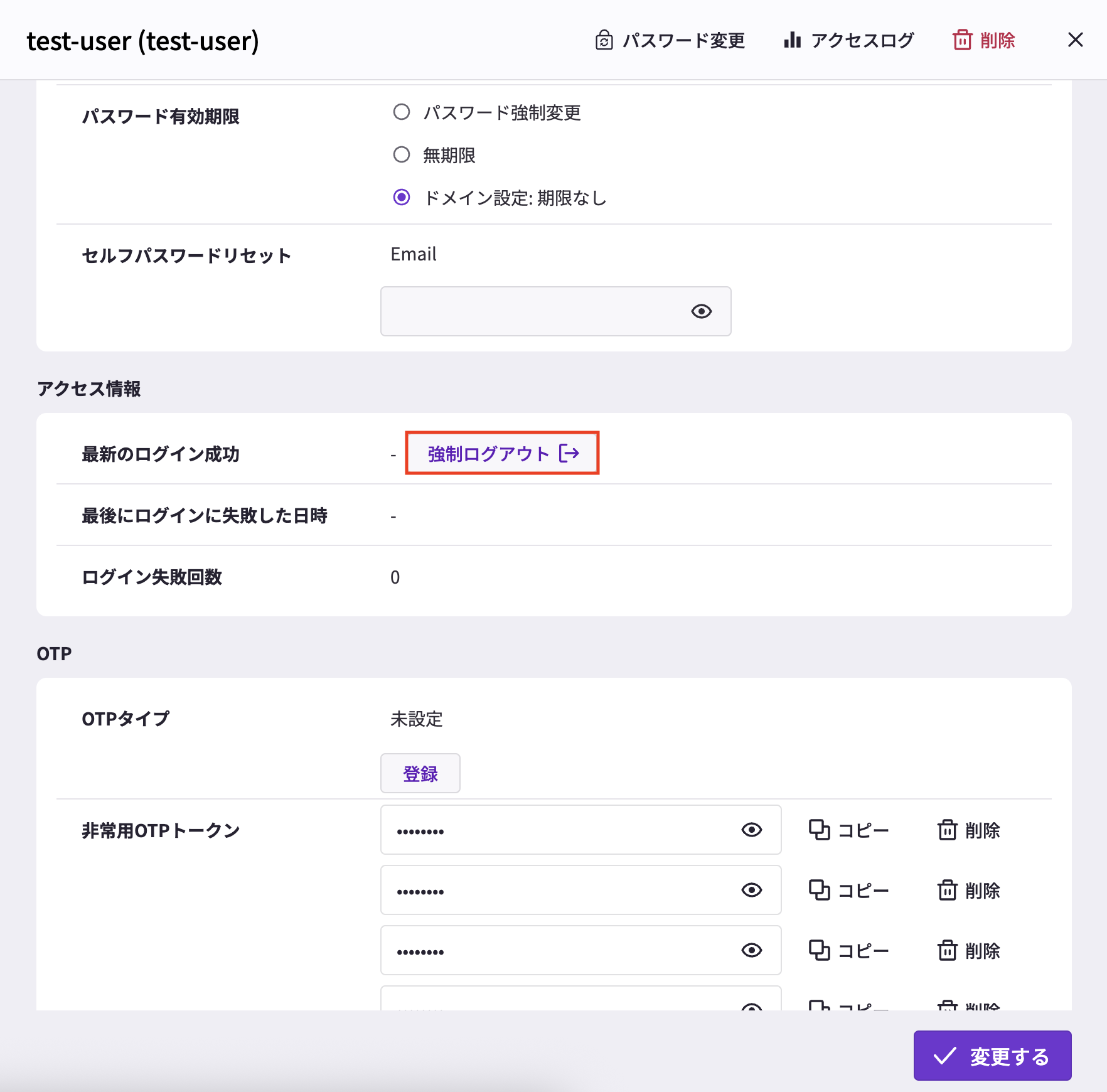Click the OTPタイプ label

126,719
